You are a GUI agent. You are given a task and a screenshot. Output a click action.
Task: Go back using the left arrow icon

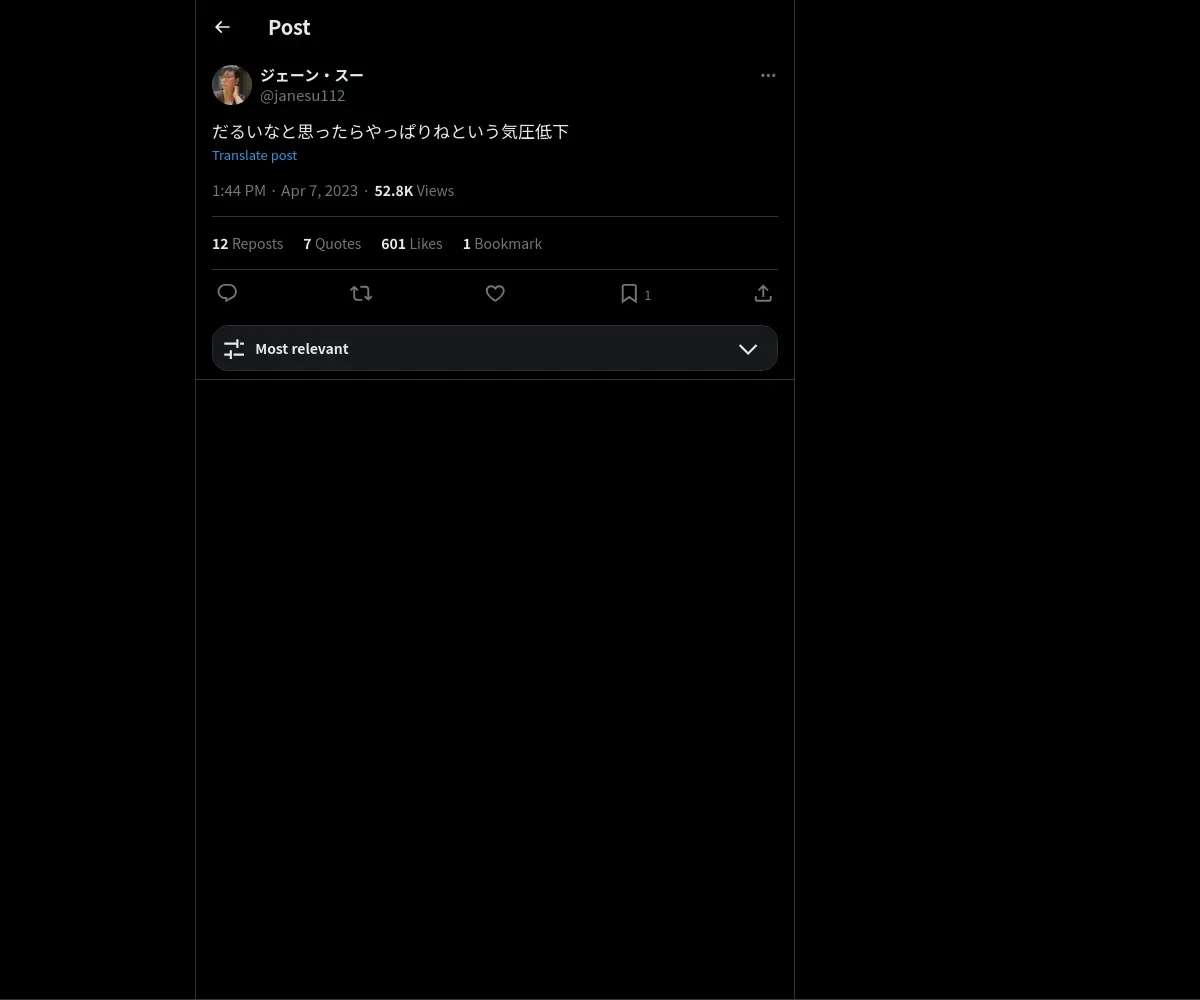click(222, 27)
